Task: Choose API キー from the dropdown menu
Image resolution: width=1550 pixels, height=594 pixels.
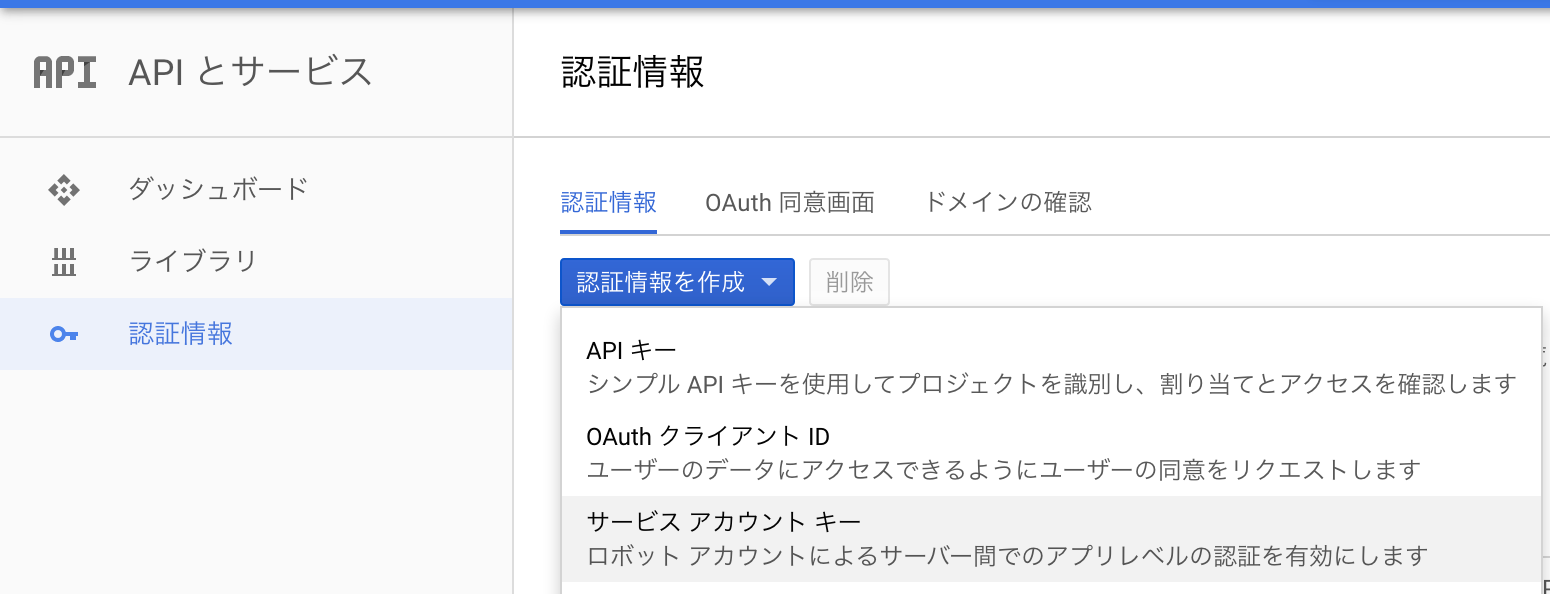Action: click(x=1051, y=366)
